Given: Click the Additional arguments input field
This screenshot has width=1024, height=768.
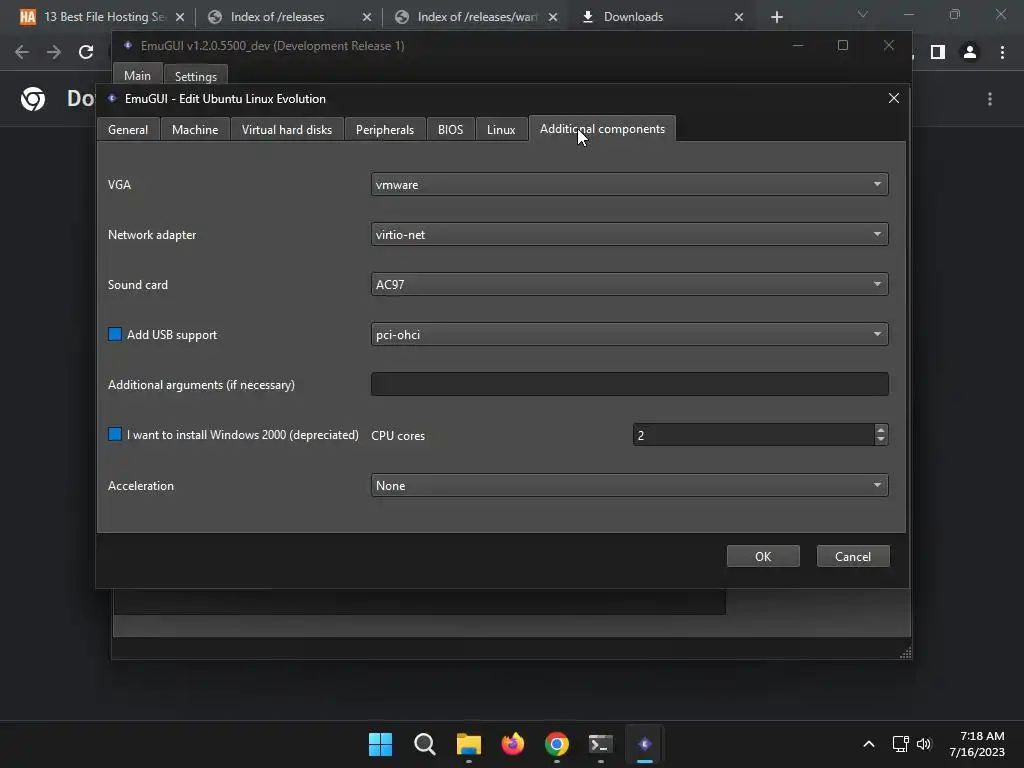Looking at the screenshot, I should coord(629,384).
